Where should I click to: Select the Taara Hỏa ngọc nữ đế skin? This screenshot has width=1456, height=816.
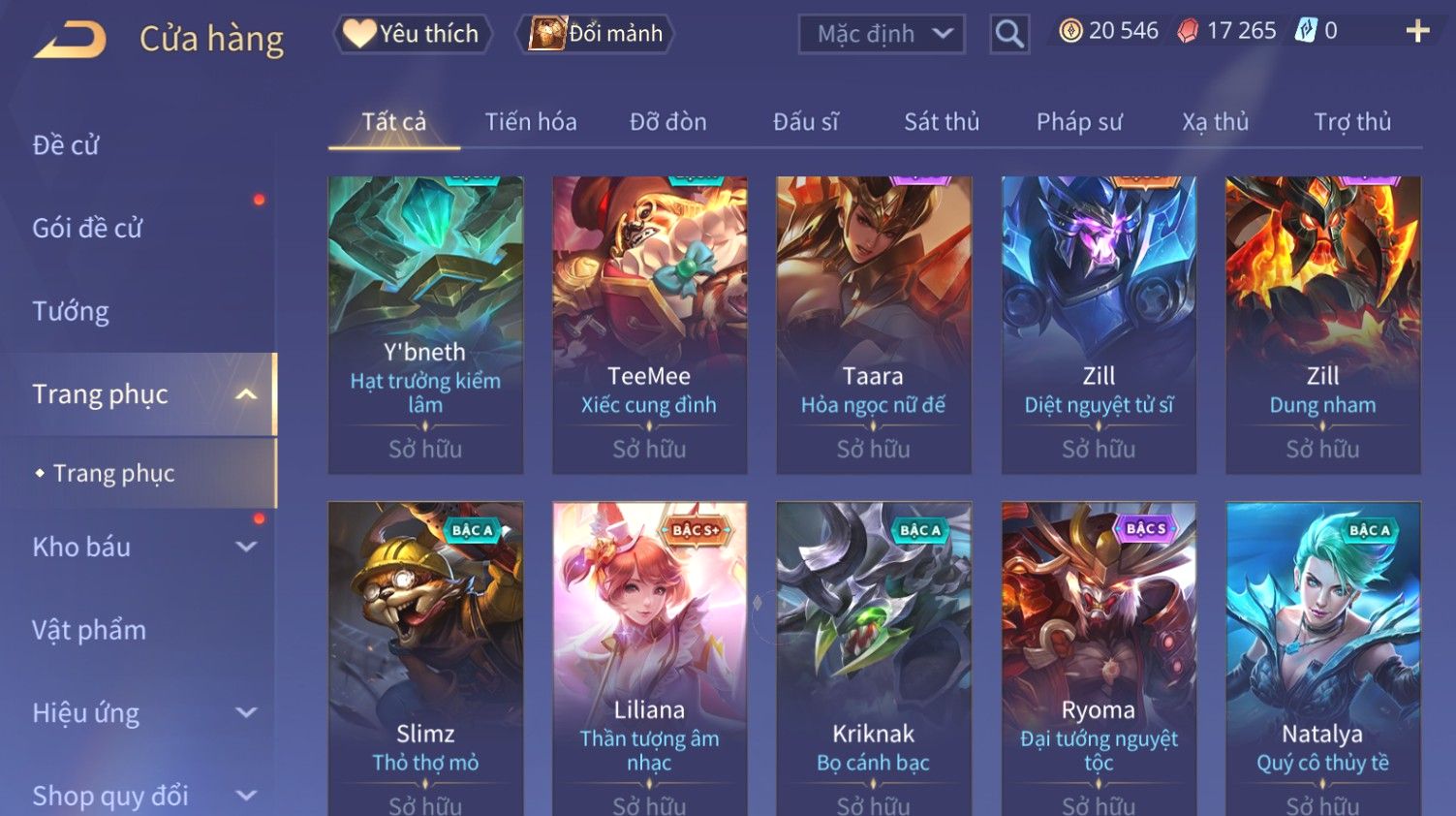pyautogui.click(x=874, y=325)
